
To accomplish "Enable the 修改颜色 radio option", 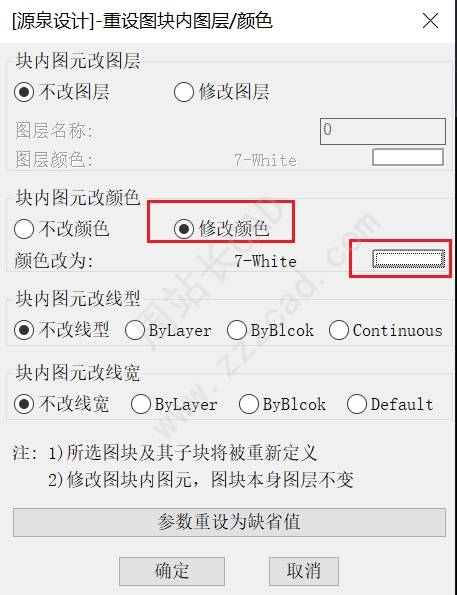I will tap(222, 229).
